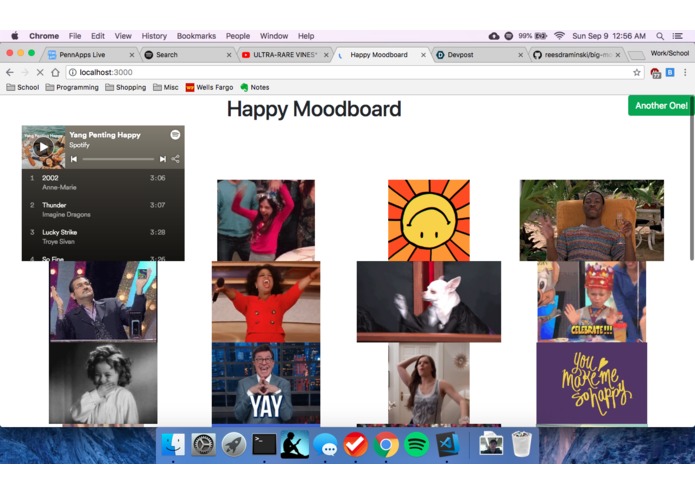The image size is (695, 494).
Task: Open the Bookmarks menu
Action: point(196,36)
